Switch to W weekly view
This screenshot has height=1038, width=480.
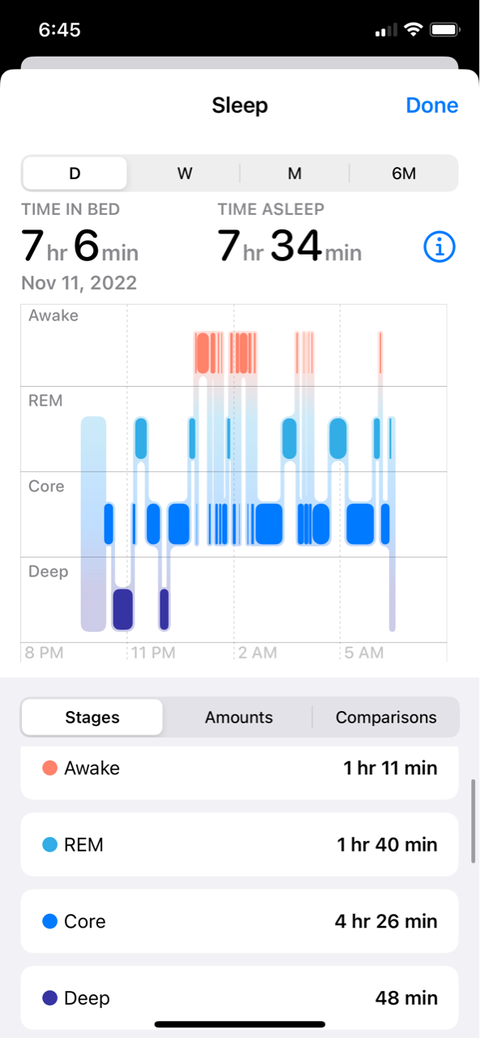click(x=185, y=173)
